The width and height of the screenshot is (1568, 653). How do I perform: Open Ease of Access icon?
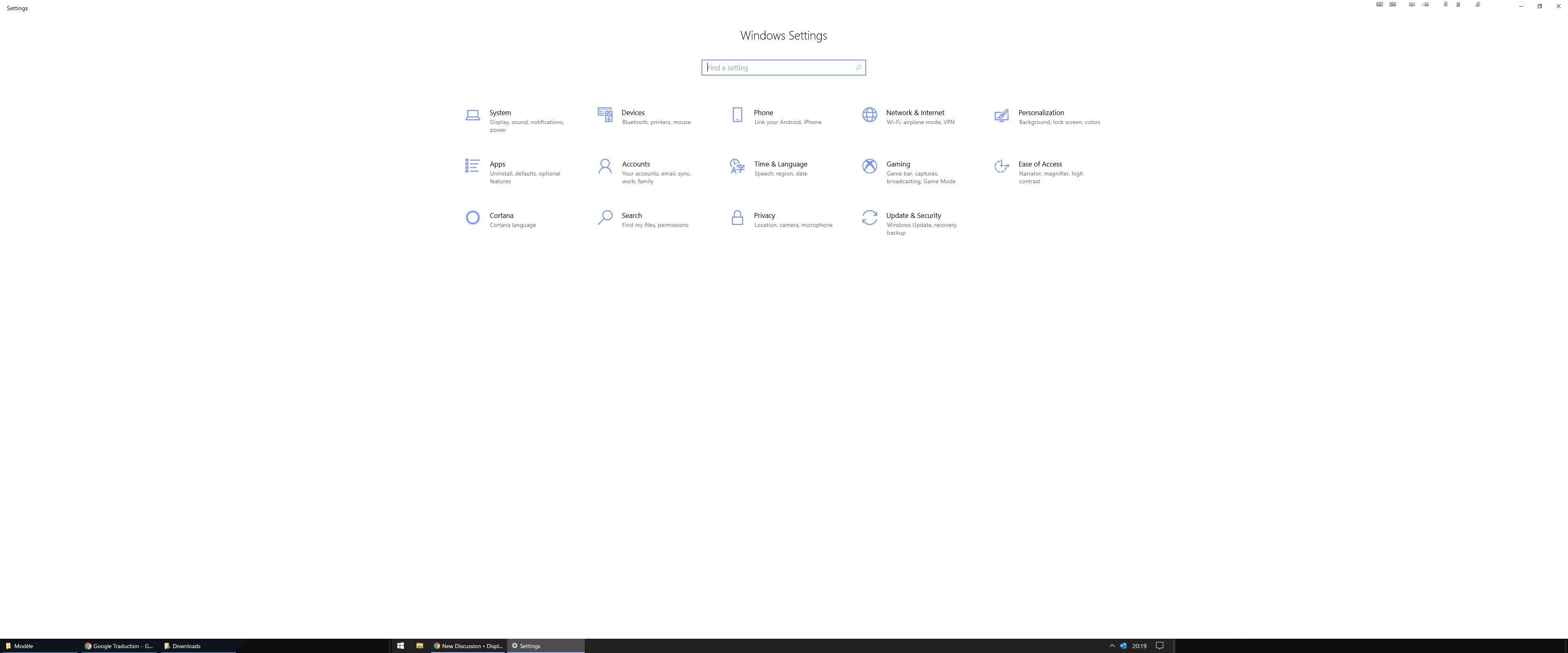(1001, 166)
